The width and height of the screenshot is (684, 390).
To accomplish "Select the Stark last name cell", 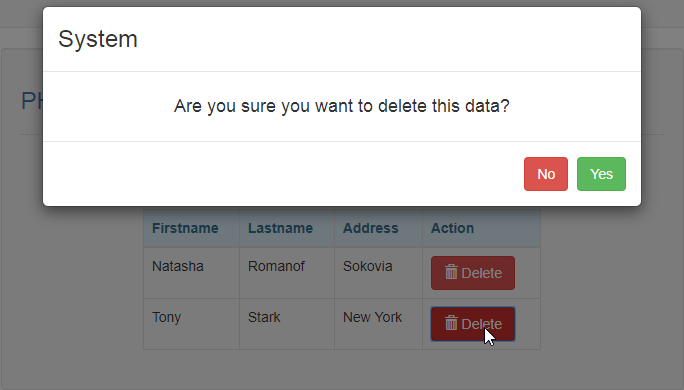I will tap(287, 324).
